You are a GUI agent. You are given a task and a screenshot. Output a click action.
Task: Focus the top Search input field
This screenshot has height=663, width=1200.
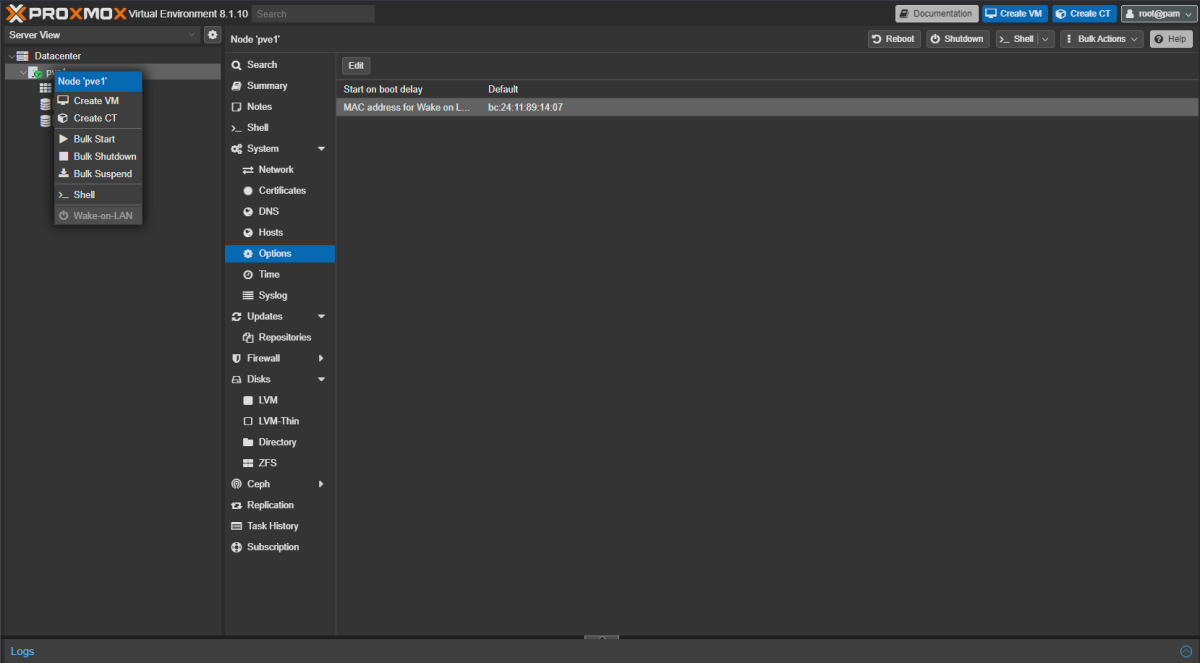point(313,14)
